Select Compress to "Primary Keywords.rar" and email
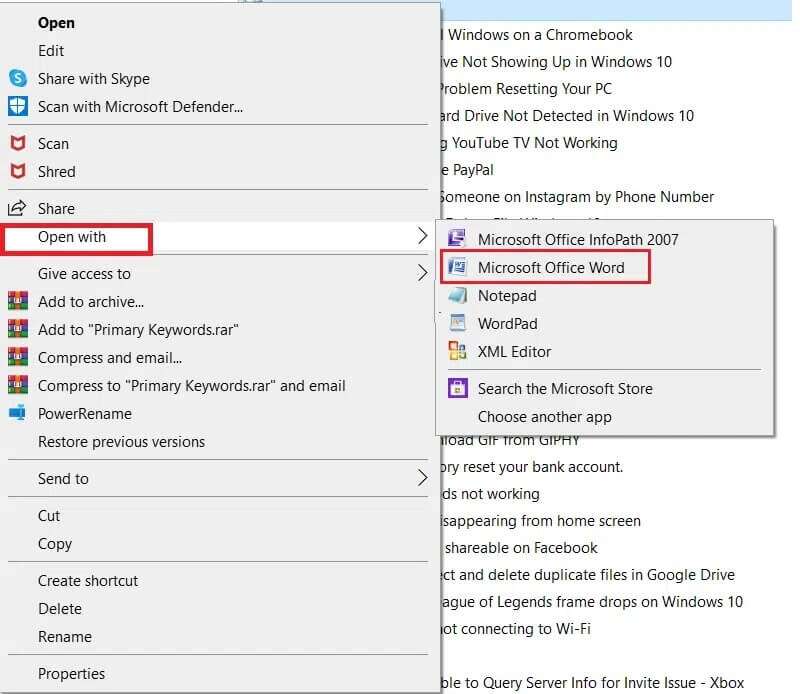Screen dimensions: 800x694 218,385
